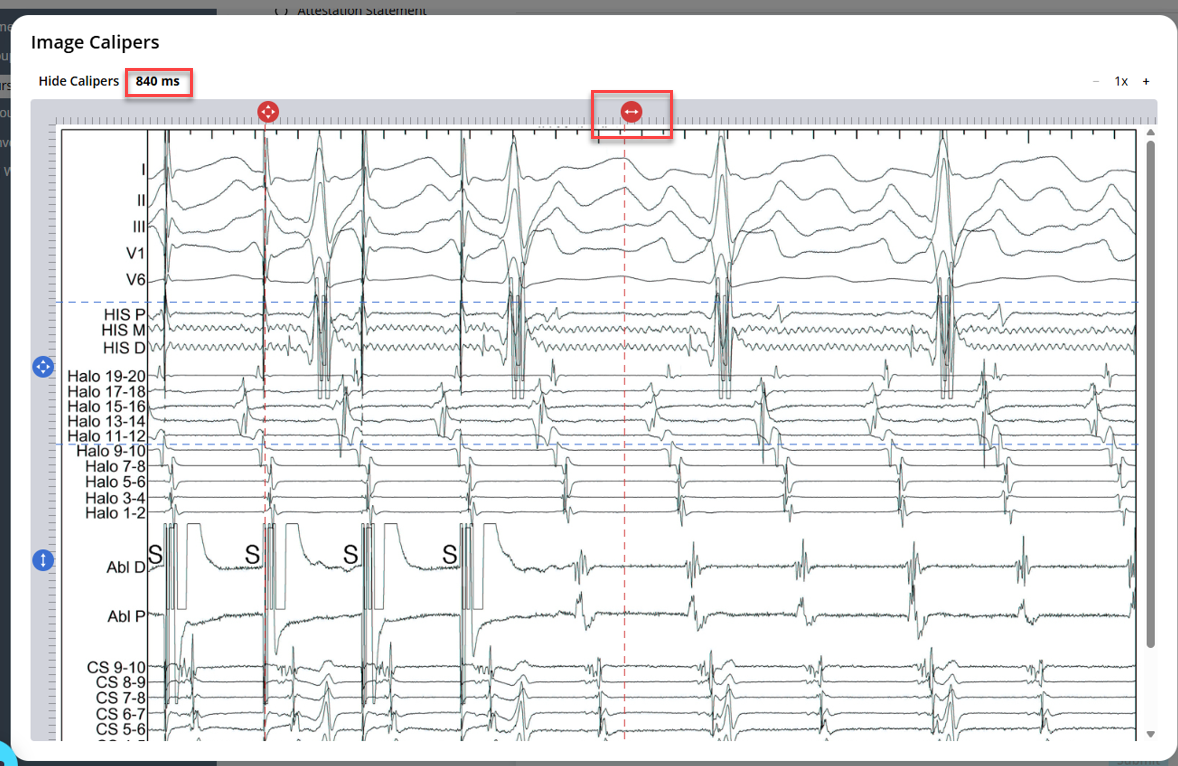Click the red four-arrow caliper move handle

[268, 112]
